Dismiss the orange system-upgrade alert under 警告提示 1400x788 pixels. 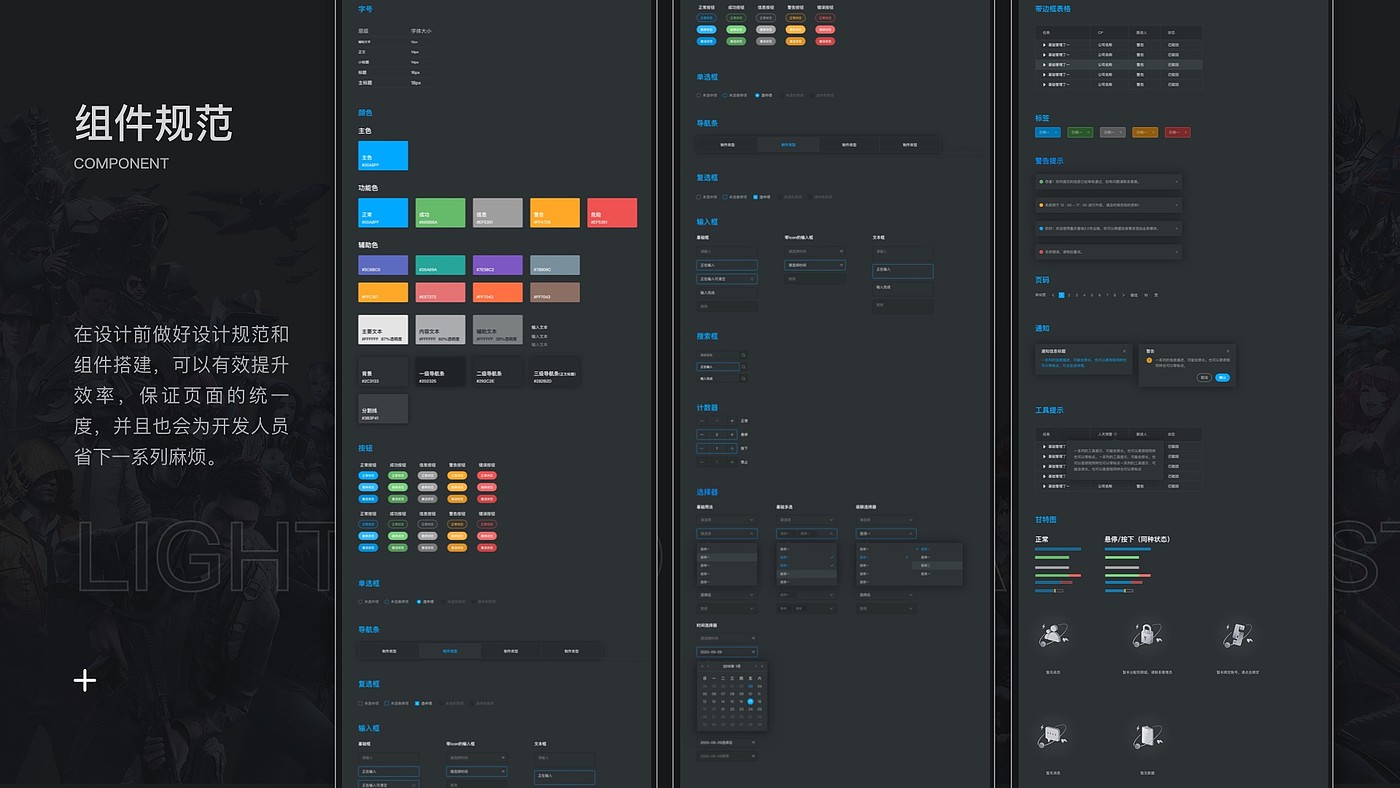pos(1177,205)
